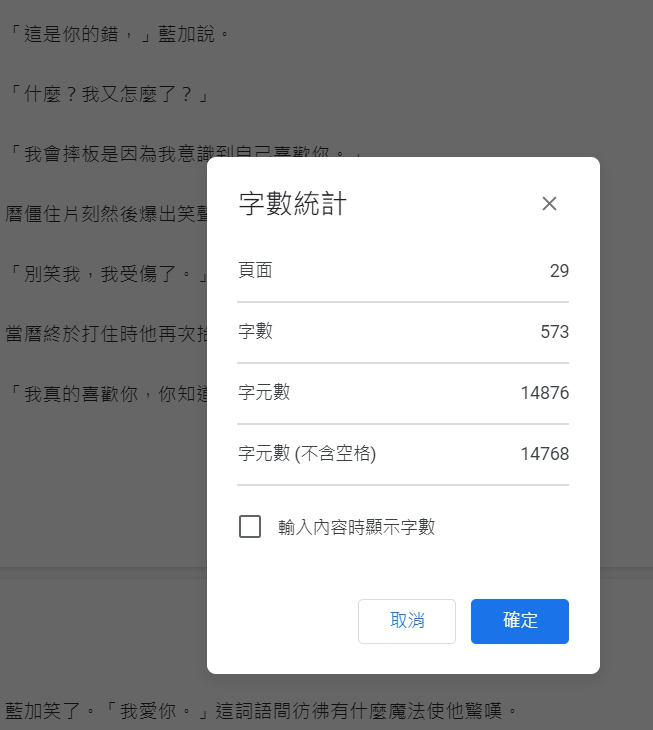
Task: Click the word count value 573
Action: (x=554, y=331)
